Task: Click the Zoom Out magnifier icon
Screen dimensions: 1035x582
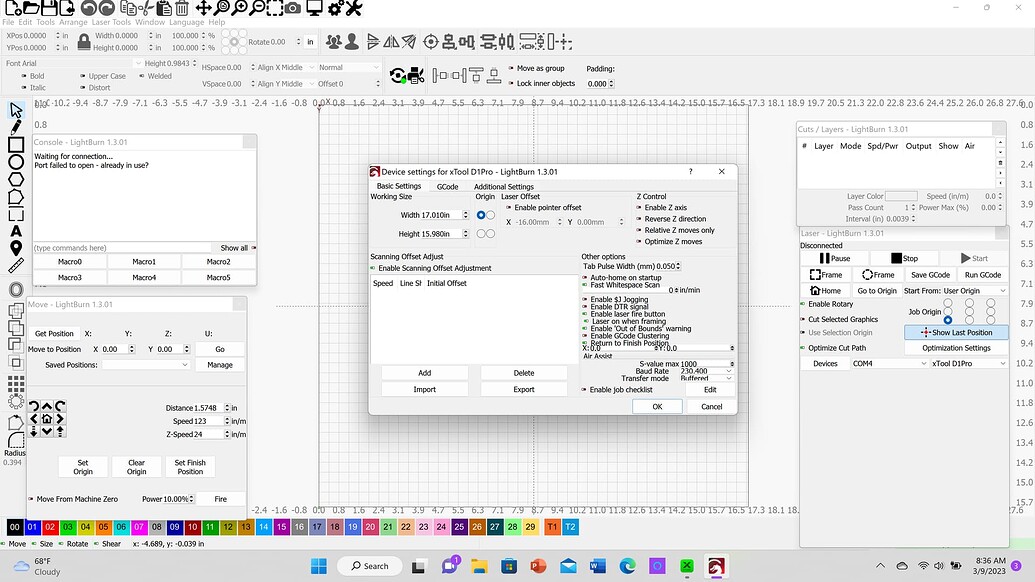Action: (x=257, y=8)
